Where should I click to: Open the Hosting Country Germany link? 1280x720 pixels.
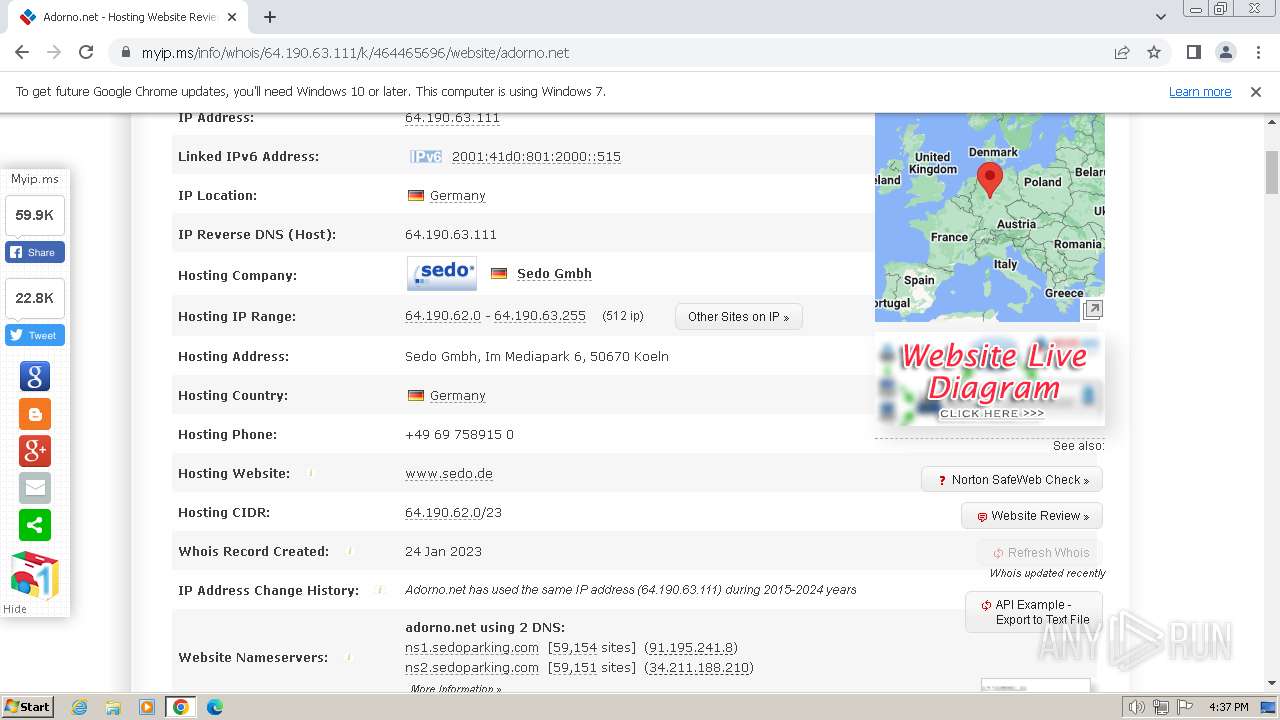[x=457, y=396]
